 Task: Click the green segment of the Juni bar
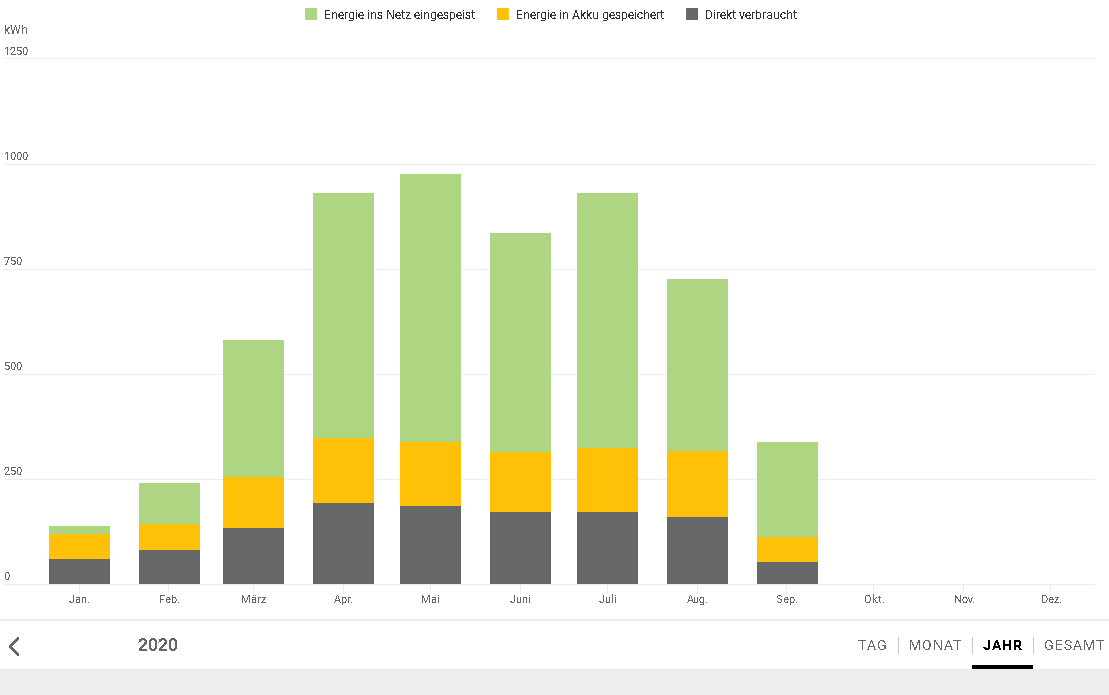pyautogui.click(x=521, y=343)
